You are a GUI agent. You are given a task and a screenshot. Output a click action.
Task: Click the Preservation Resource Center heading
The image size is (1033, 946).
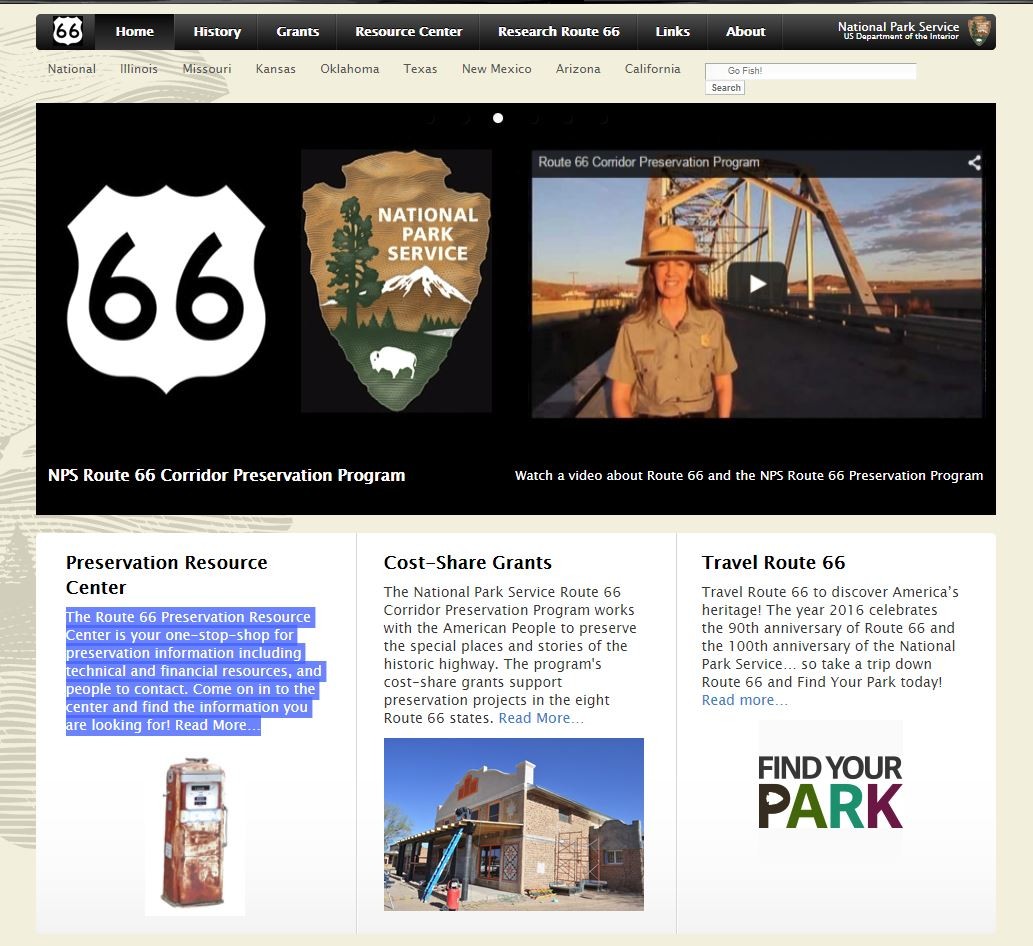(167, 574)
